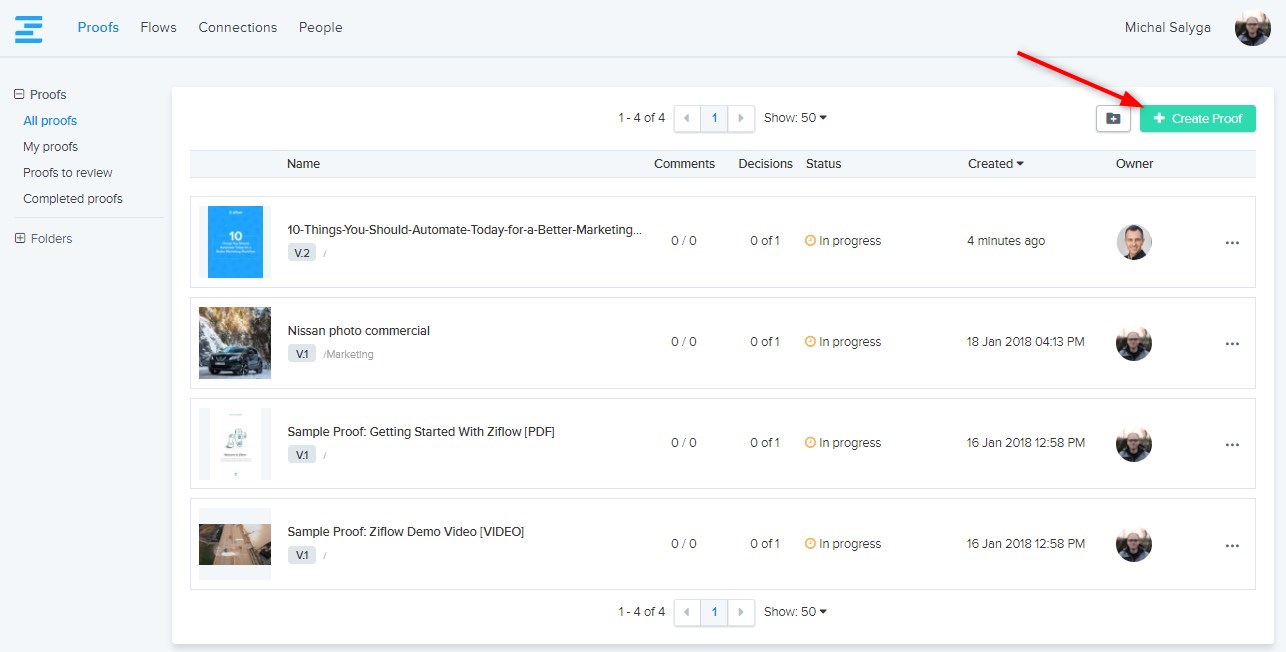Open more options for Ziflow Demo Video proof
Viewport: 1286px width, 652px height.
1232,546
